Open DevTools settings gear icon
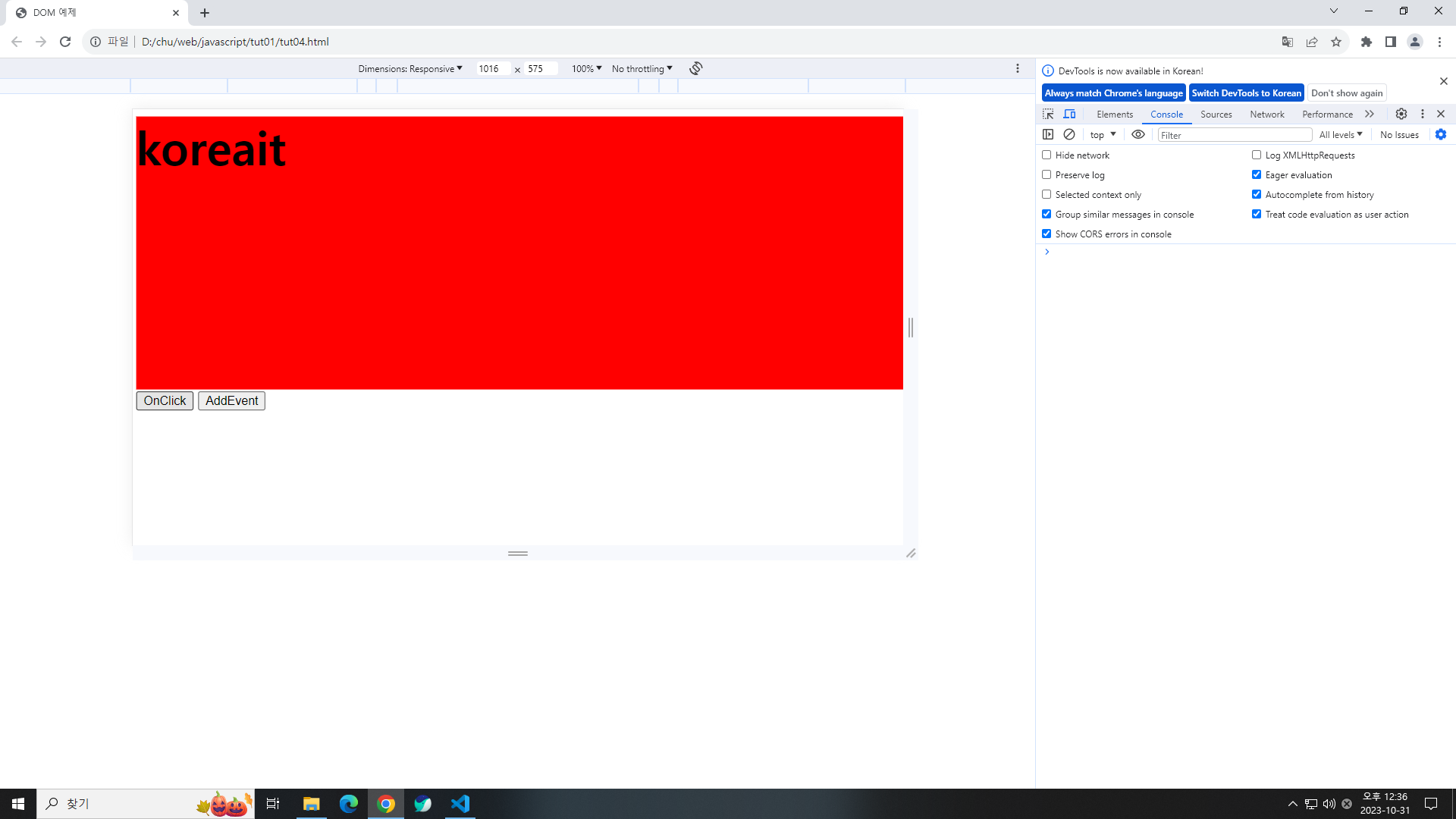 tap(1401, 114)
